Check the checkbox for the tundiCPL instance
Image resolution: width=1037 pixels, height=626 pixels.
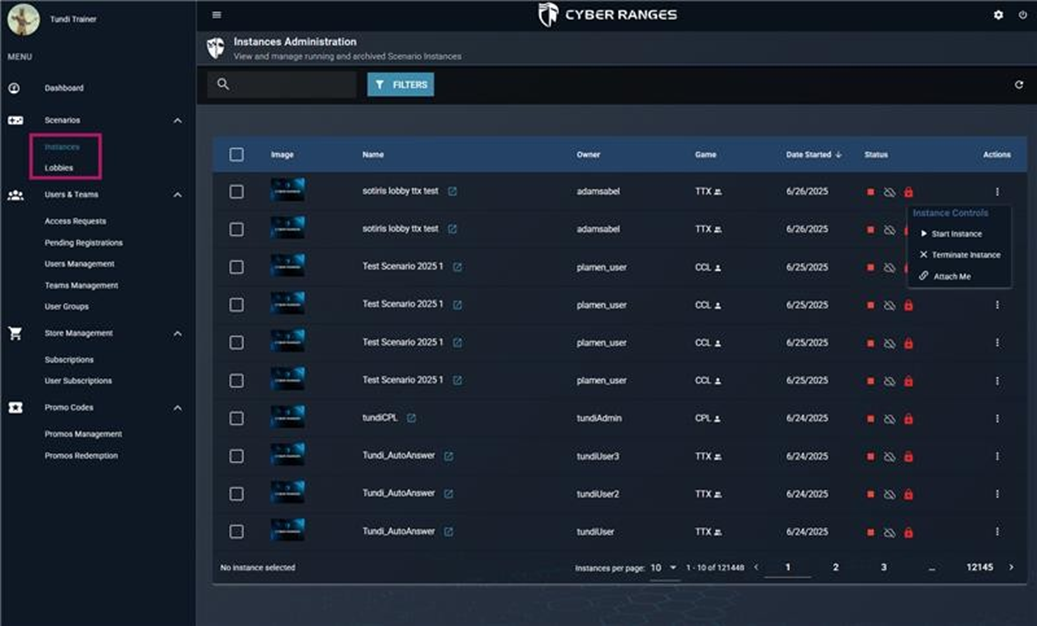(x=237, y=418)
